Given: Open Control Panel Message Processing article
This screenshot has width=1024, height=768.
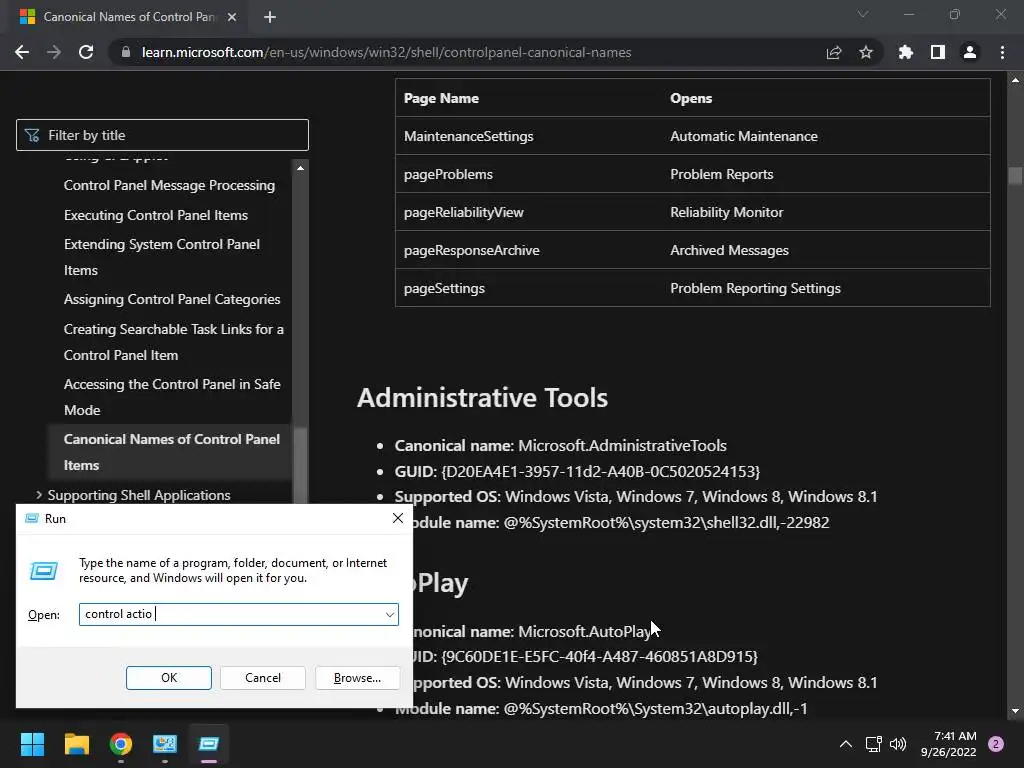Looking at the screenshot, I should [x=169, y=185].
